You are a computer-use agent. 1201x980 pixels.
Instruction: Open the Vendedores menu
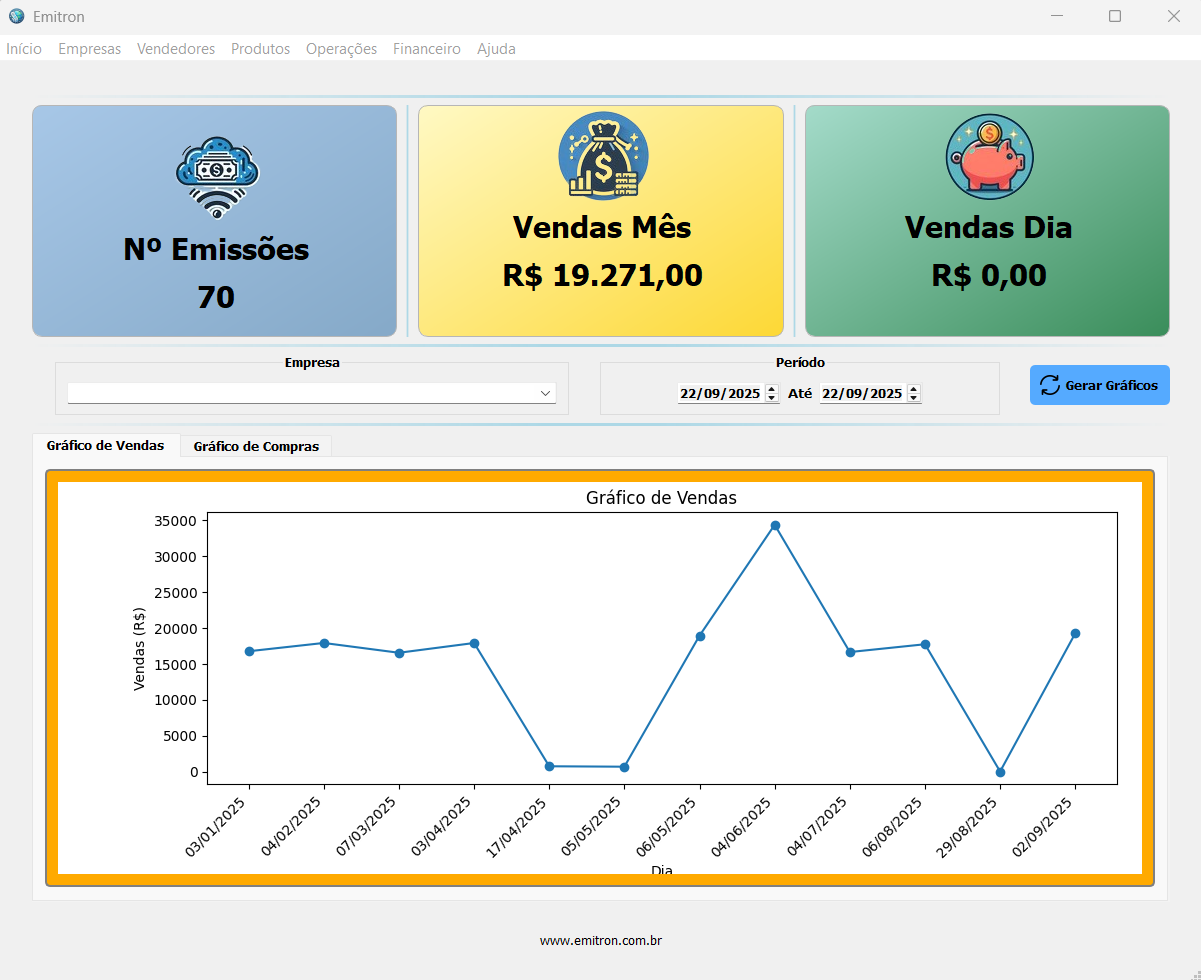pyautogui.click(x=176, y=48)
